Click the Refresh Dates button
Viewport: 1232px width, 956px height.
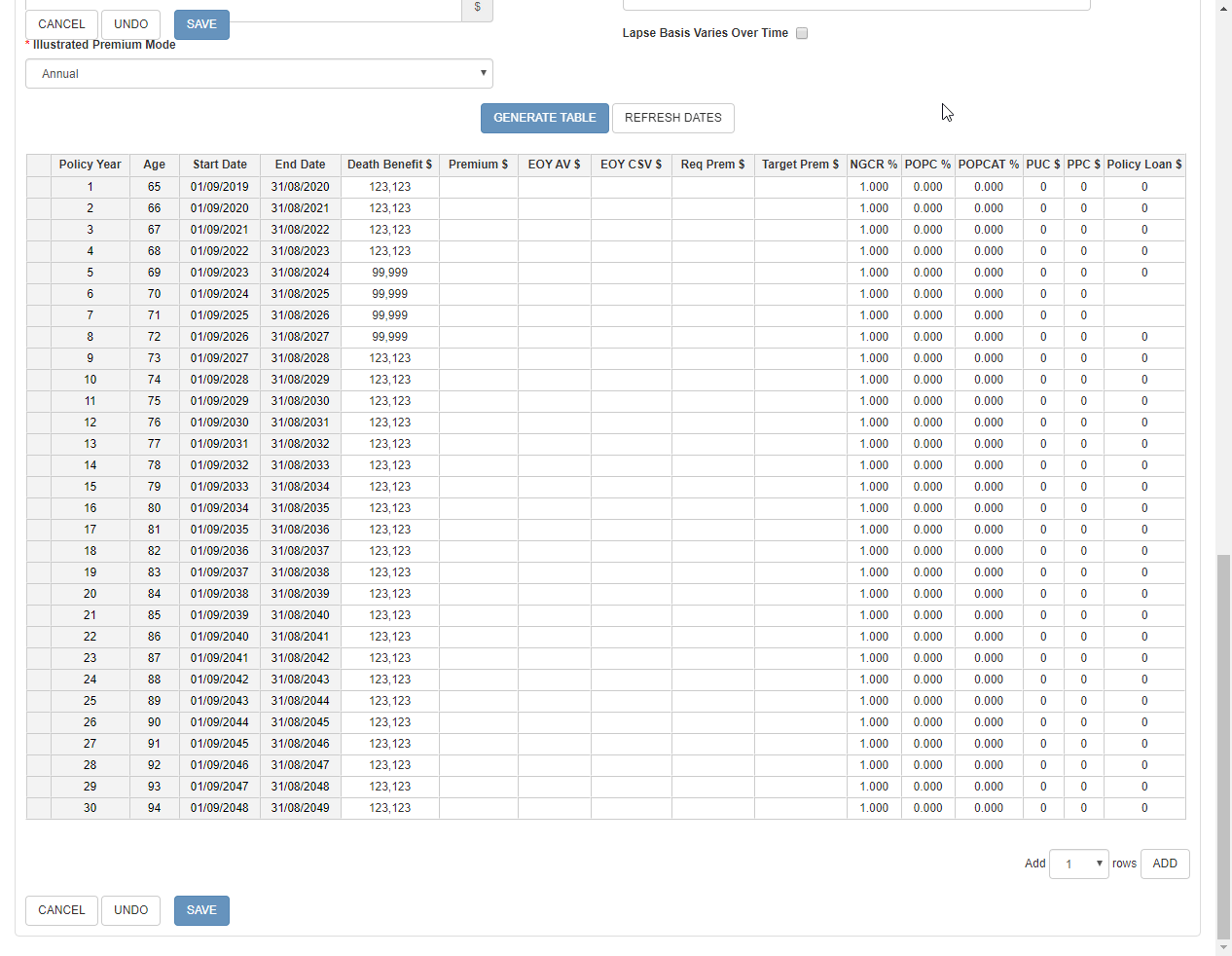[x=672, y=118]
